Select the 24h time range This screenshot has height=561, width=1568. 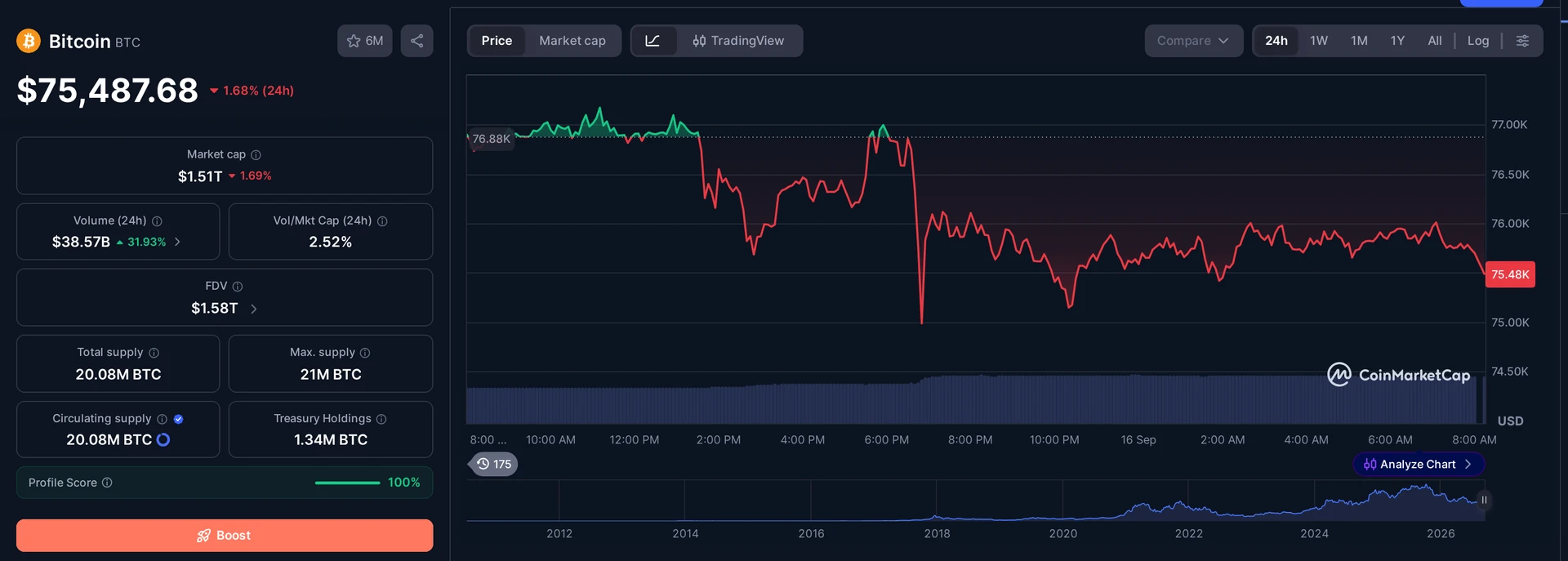pos(1276,41)
